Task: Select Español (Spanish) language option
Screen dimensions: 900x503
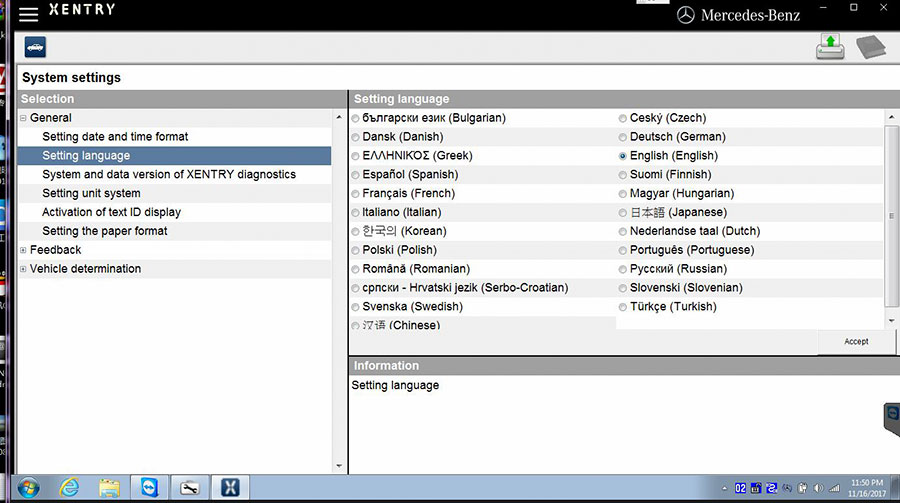Action: 356,175
